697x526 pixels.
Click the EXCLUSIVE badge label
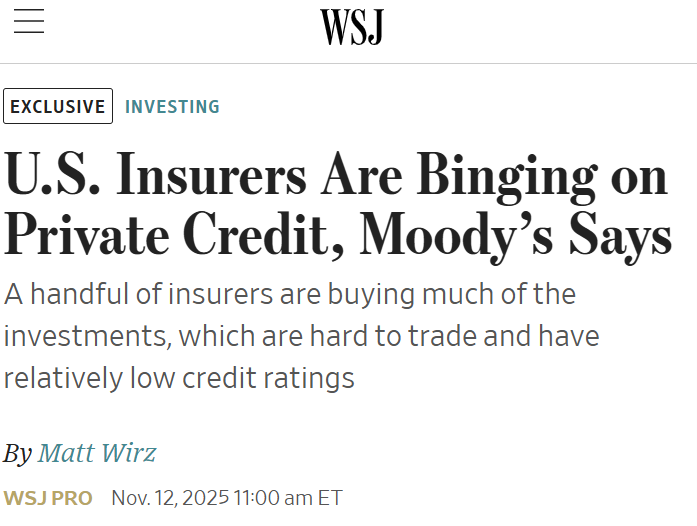click(x=58, y=107)
